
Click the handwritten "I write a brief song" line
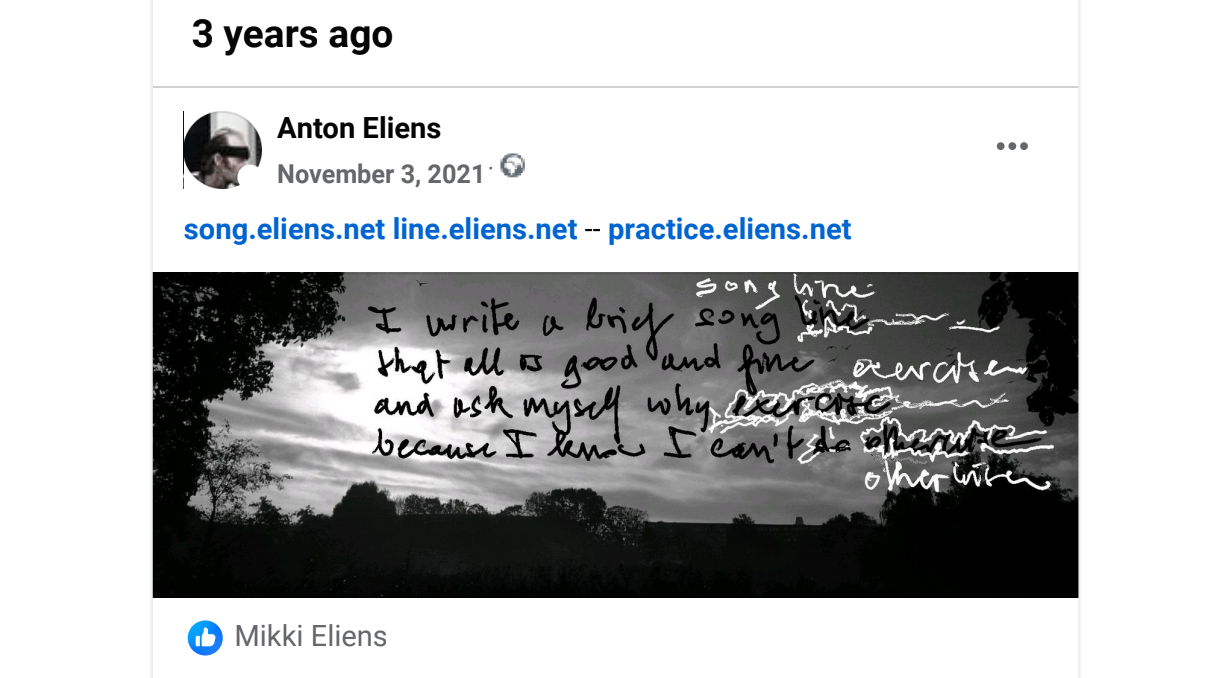point(575,317)
